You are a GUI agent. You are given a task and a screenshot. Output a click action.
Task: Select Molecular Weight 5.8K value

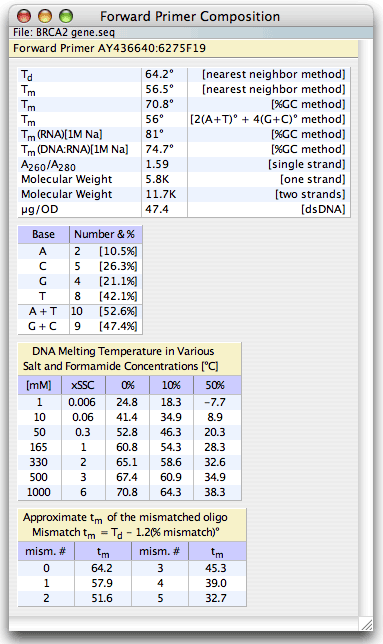pos(157,179)
